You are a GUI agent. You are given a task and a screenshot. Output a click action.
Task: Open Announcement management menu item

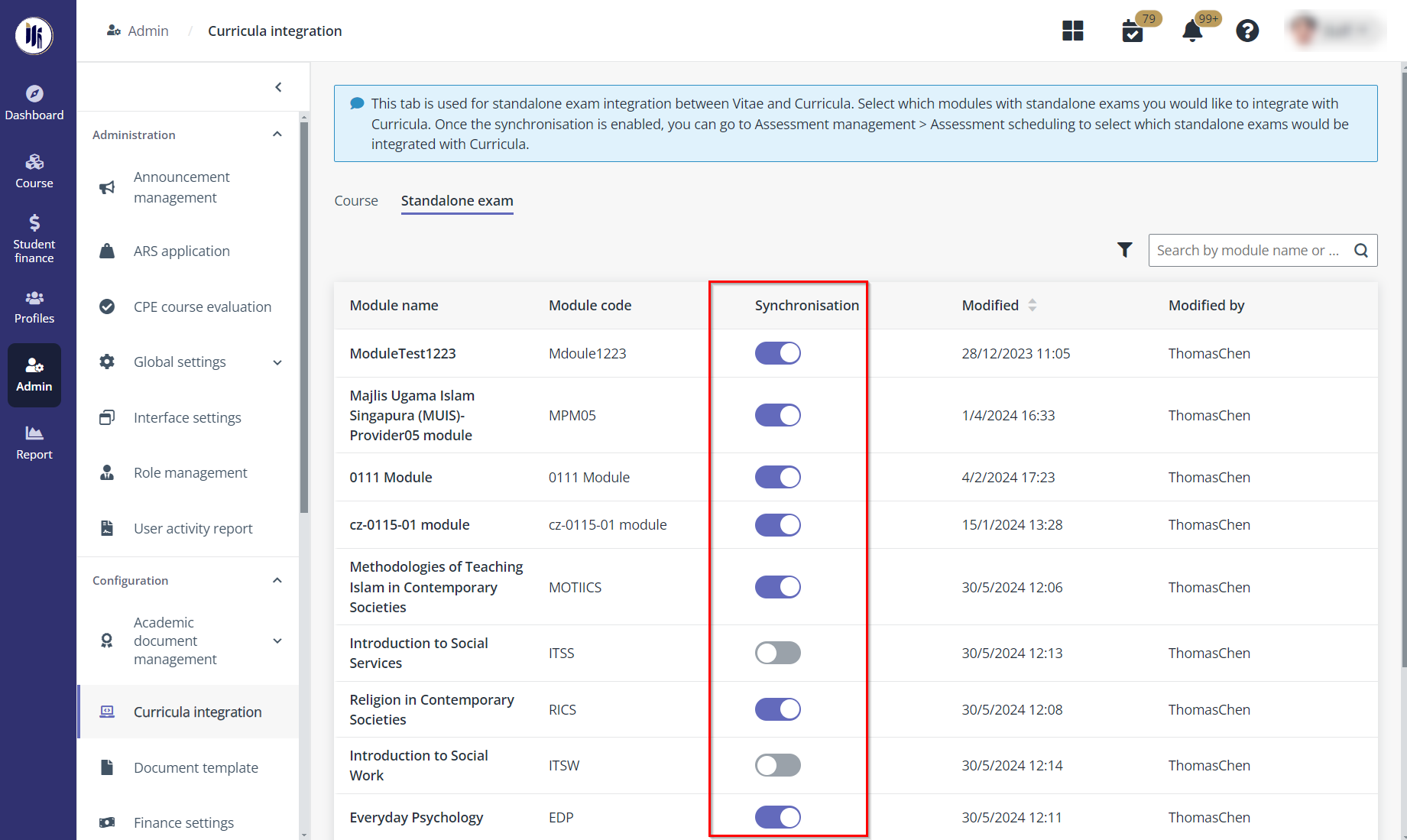(x=188, y=187)
